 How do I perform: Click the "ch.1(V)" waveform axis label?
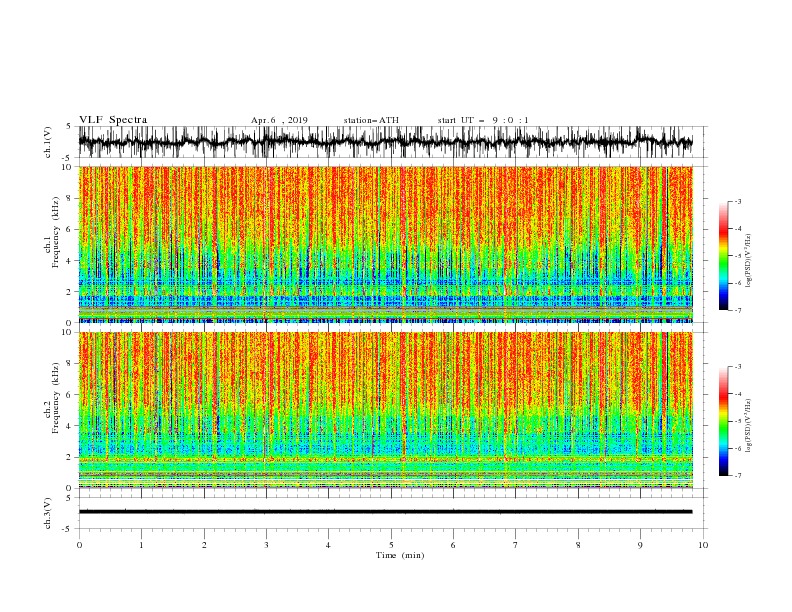pyautogui.click(x=48, y=142)
